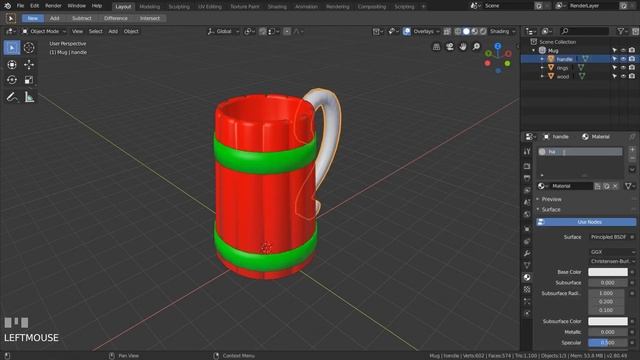This screenshot has height=360, width=640.
Task: Open the Output properties tab
Action: [x=527, y=178]
